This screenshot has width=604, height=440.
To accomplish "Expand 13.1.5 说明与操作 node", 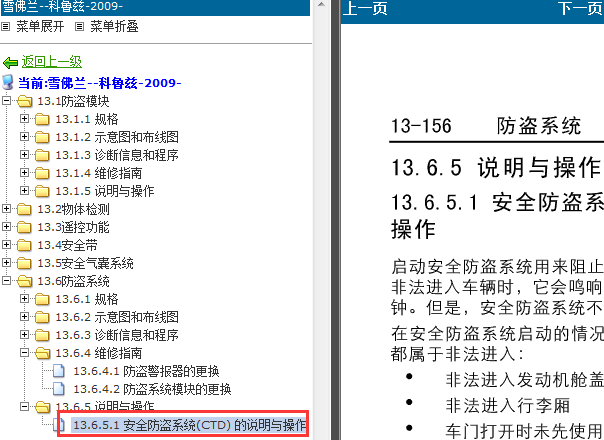I will (24, 191).
